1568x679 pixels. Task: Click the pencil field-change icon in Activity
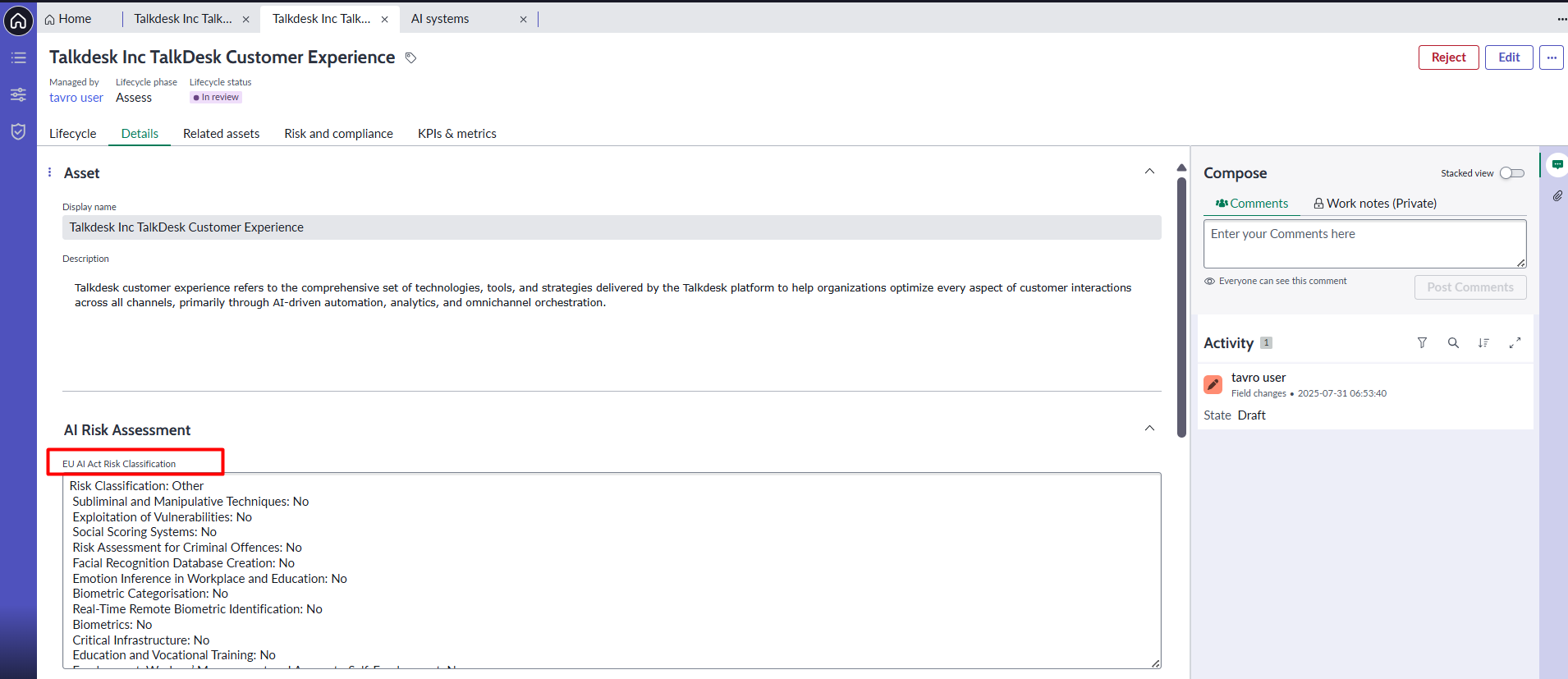pyautogui.click(x=1213, y=384)
